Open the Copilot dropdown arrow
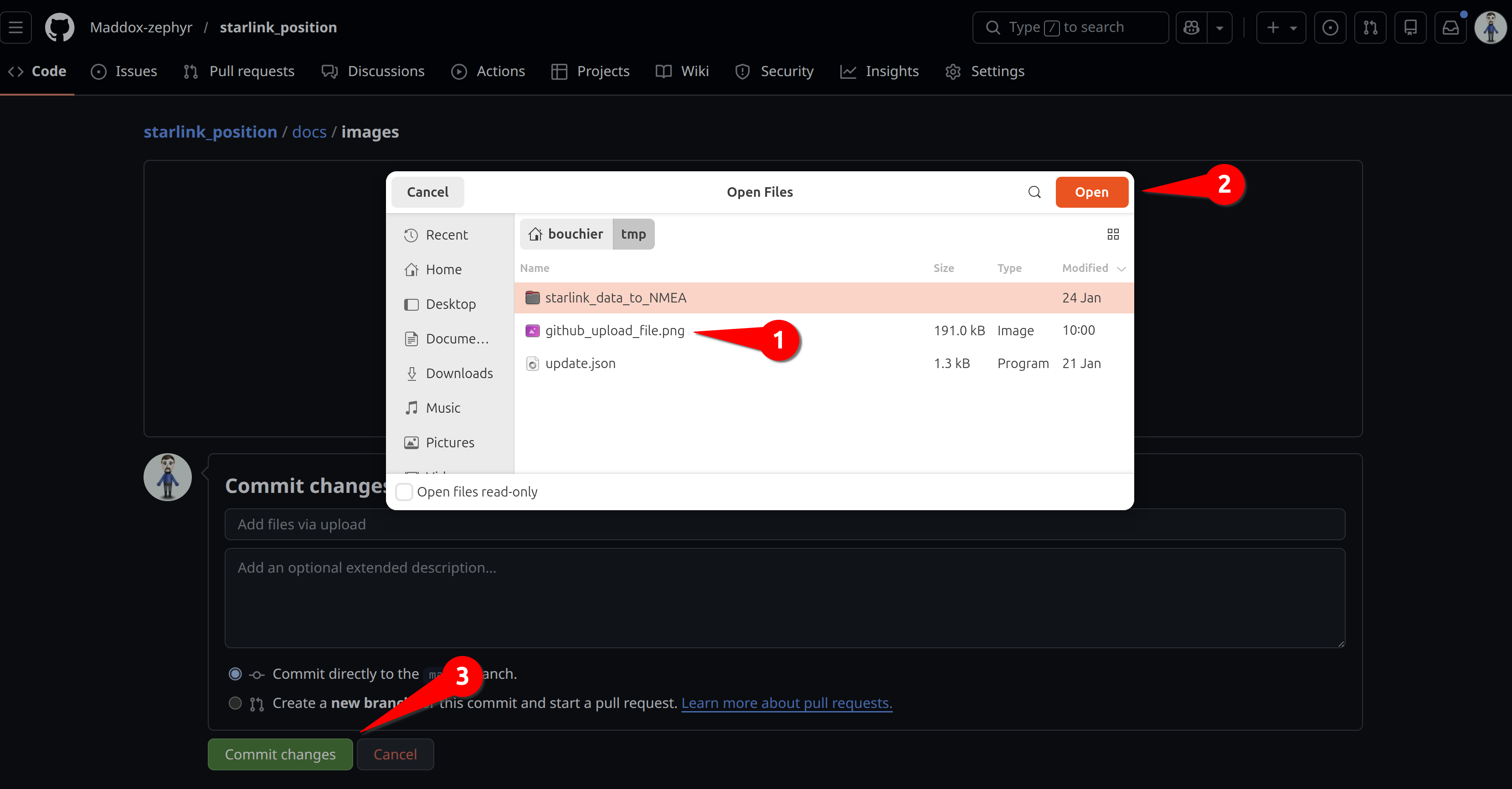Viewport: 1512px width, 789px height. pos(1220,27)
